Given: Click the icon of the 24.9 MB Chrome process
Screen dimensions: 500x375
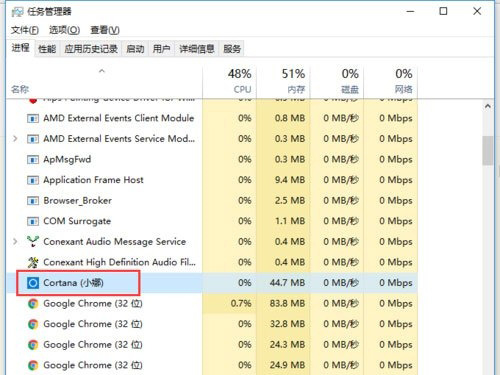Looking at the screenshot, I should (x=33, y=365).
